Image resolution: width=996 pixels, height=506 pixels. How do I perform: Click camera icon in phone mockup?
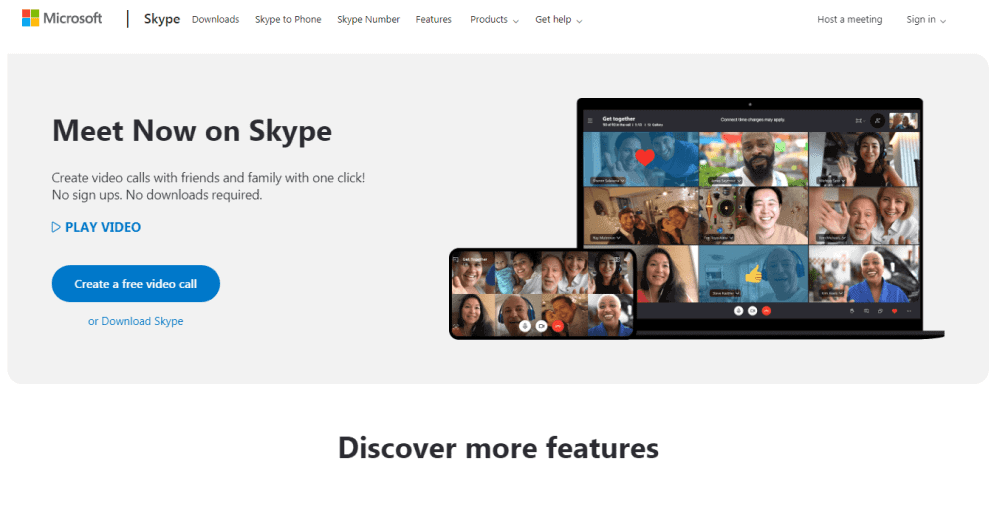[541, 326]
